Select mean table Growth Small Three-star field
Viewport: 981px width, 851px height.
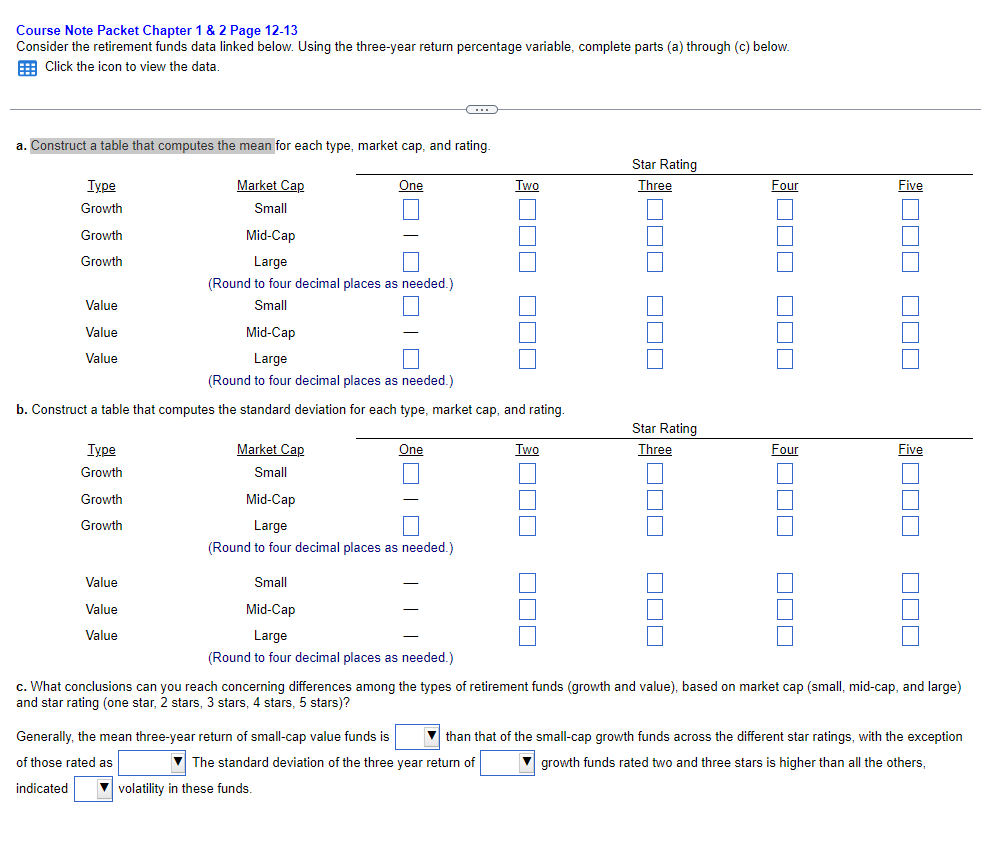coord(655,209)
